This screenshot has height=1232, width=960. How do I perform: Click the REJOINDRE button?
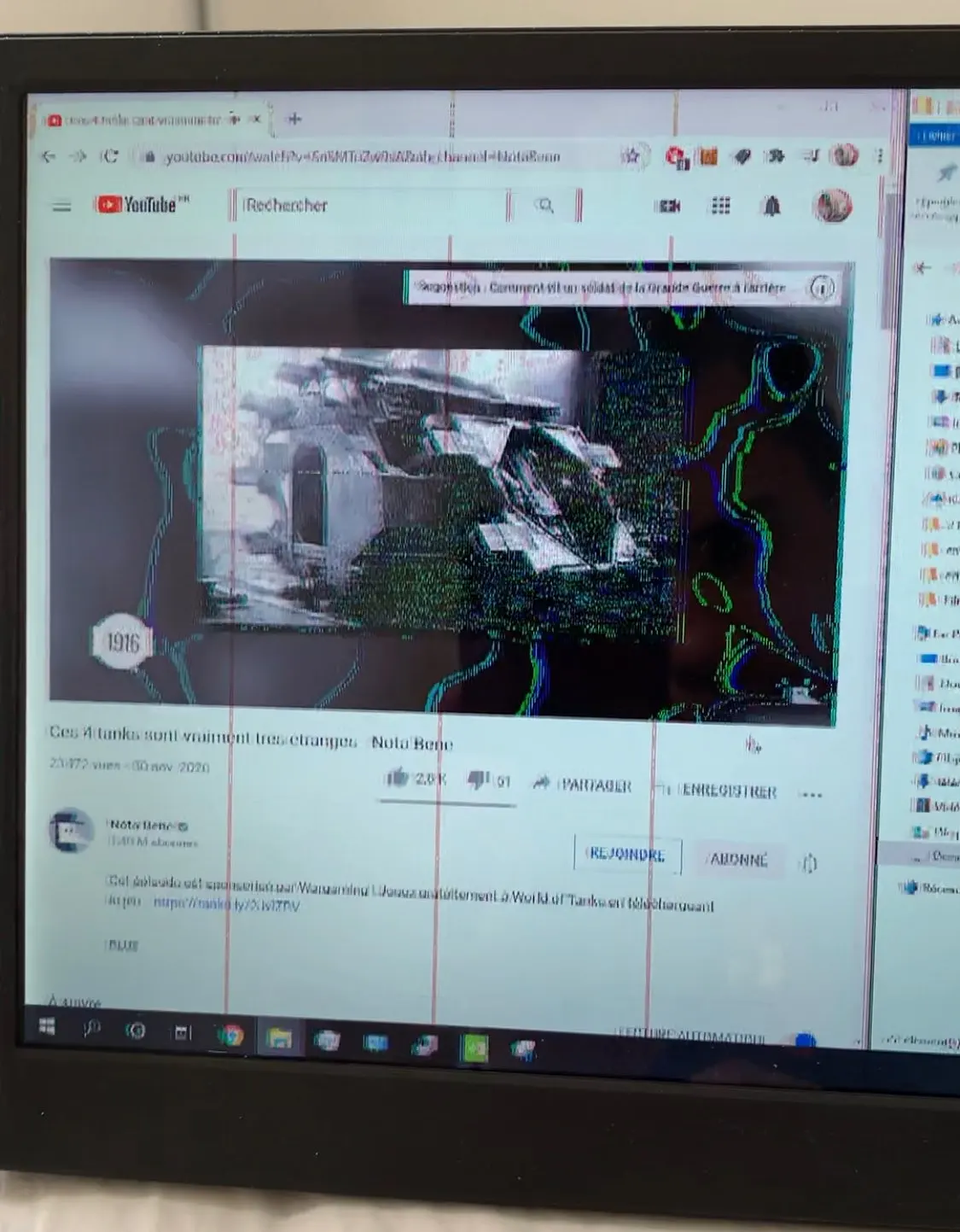627,855
